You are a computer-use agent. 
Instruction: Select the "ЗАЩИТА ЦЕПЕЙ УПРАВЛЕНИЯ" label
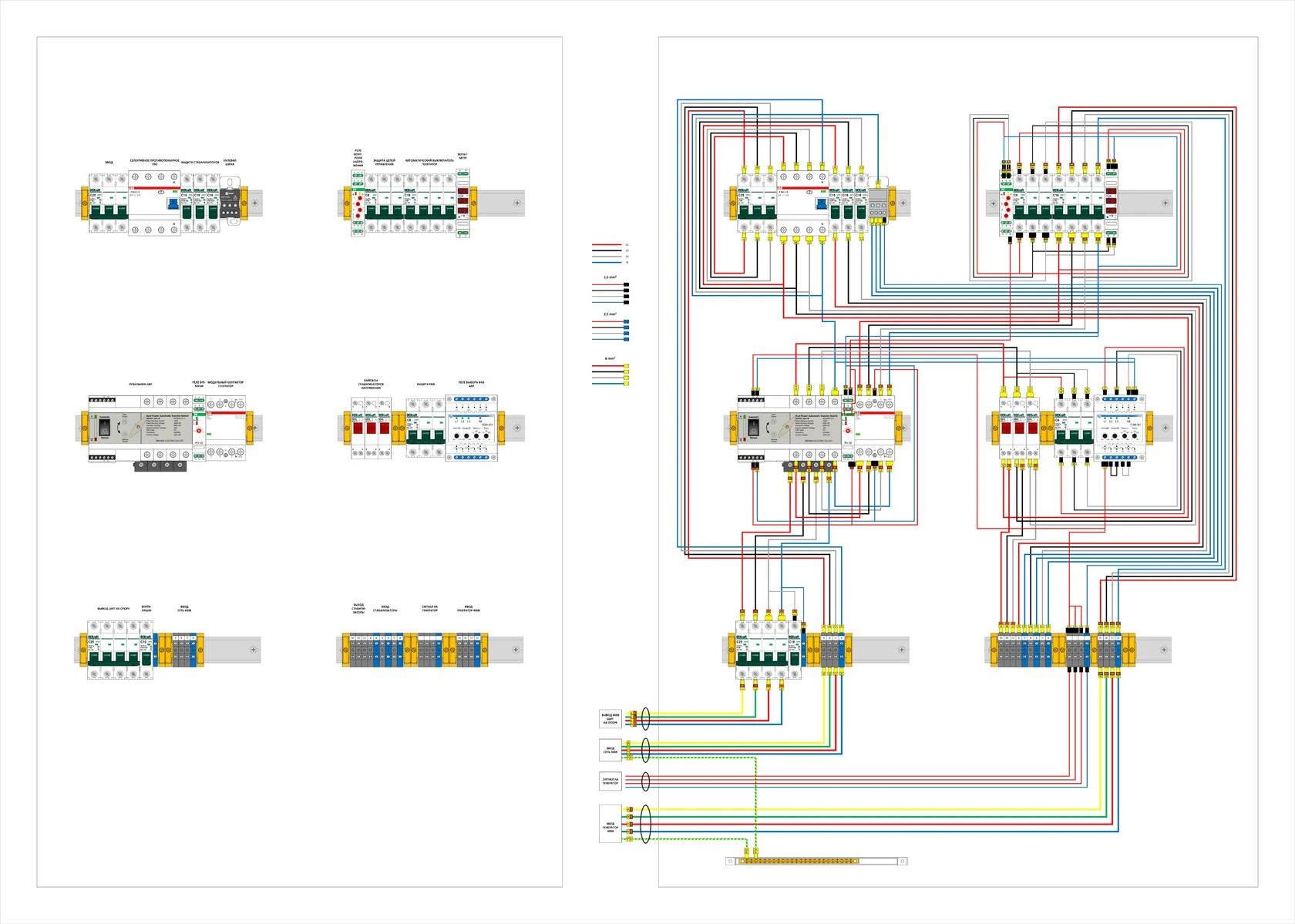click(384, 163)
